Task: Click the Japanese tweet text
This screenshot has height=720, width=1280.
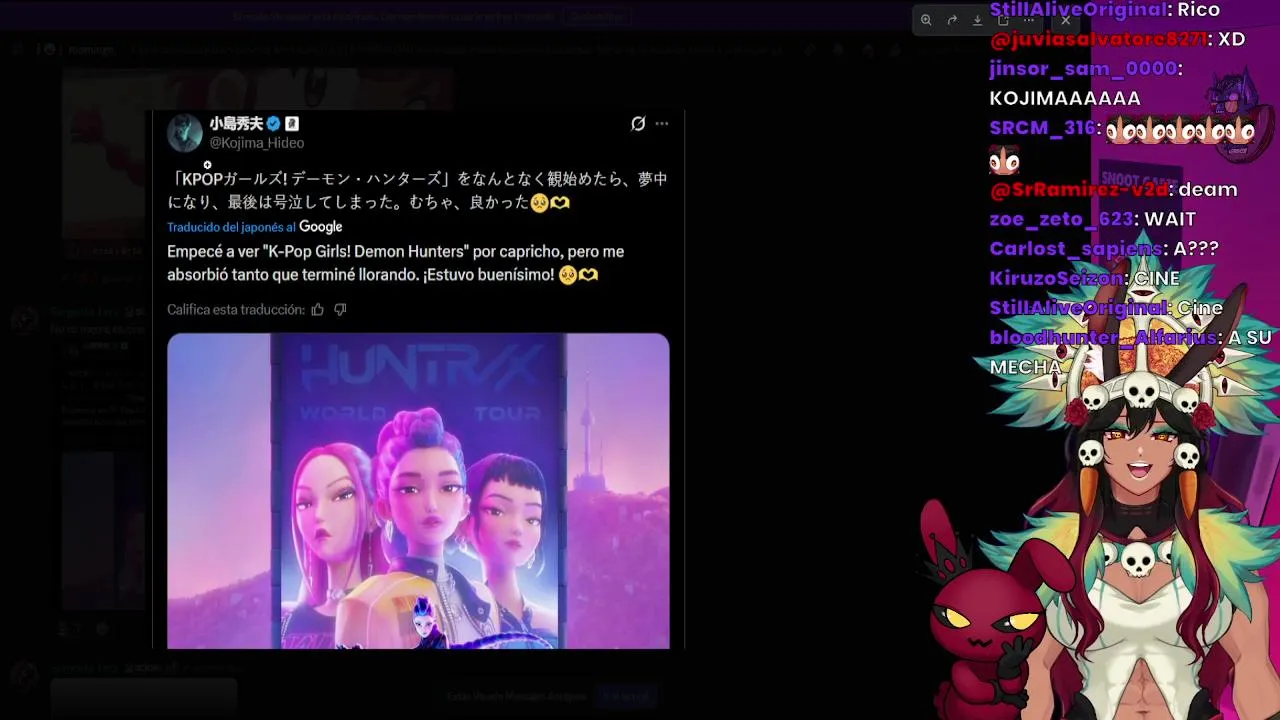Action: tap(418, 190)
